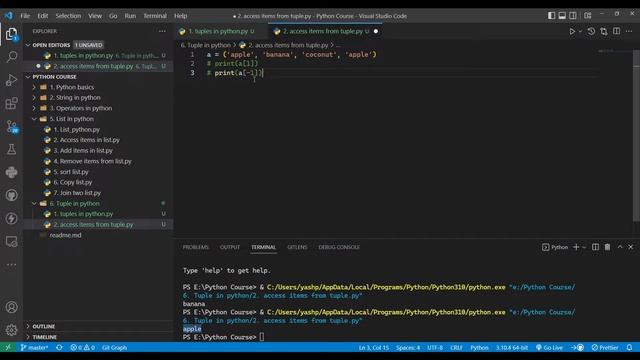The height and width of the screenshot is (360, 640).
Task: Open editor More Actions ellipsis
Action: point(629,31)
